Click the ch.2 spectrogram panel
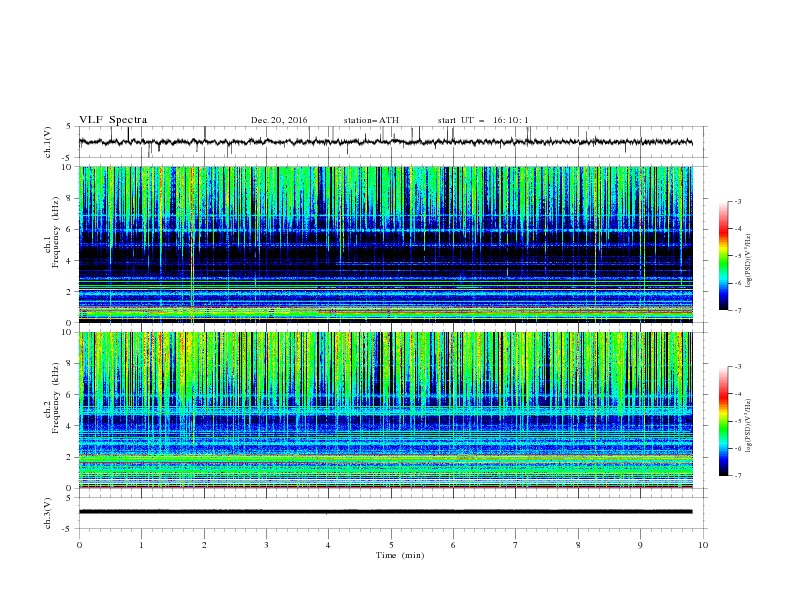Screen dimensions: 792x612 pos(385,410)
